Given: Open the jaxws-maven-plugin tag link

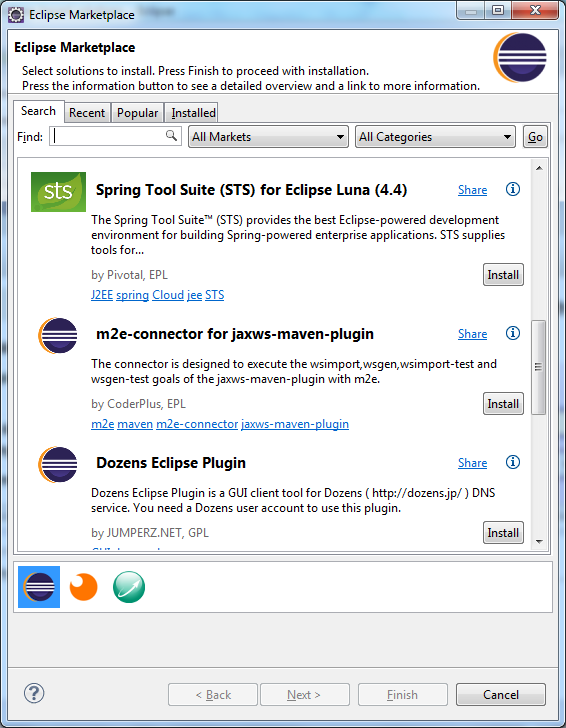Looking at the screenshot, I should [x=295, y=424].
